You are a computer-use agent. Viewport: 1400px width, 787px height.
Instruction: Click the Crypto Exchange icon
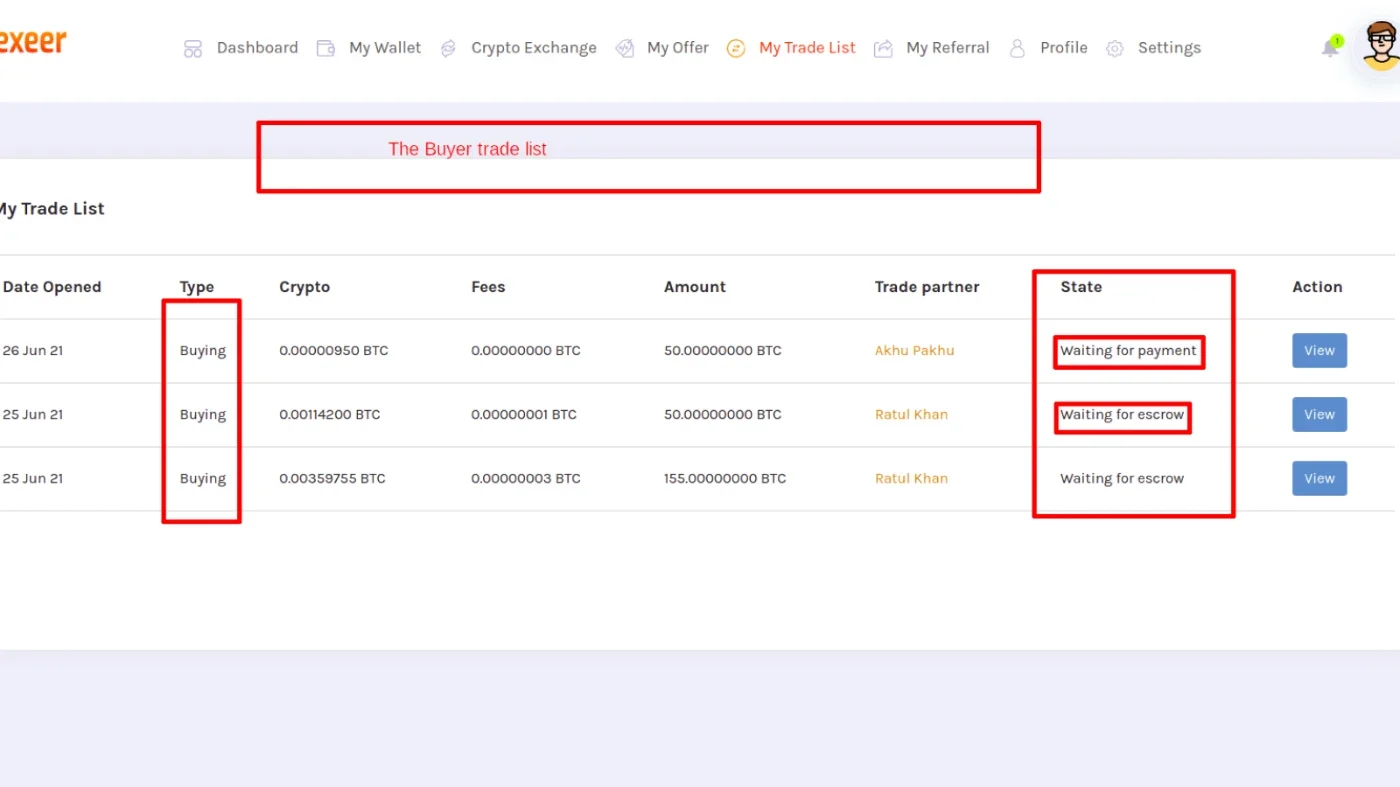(448, 48)
